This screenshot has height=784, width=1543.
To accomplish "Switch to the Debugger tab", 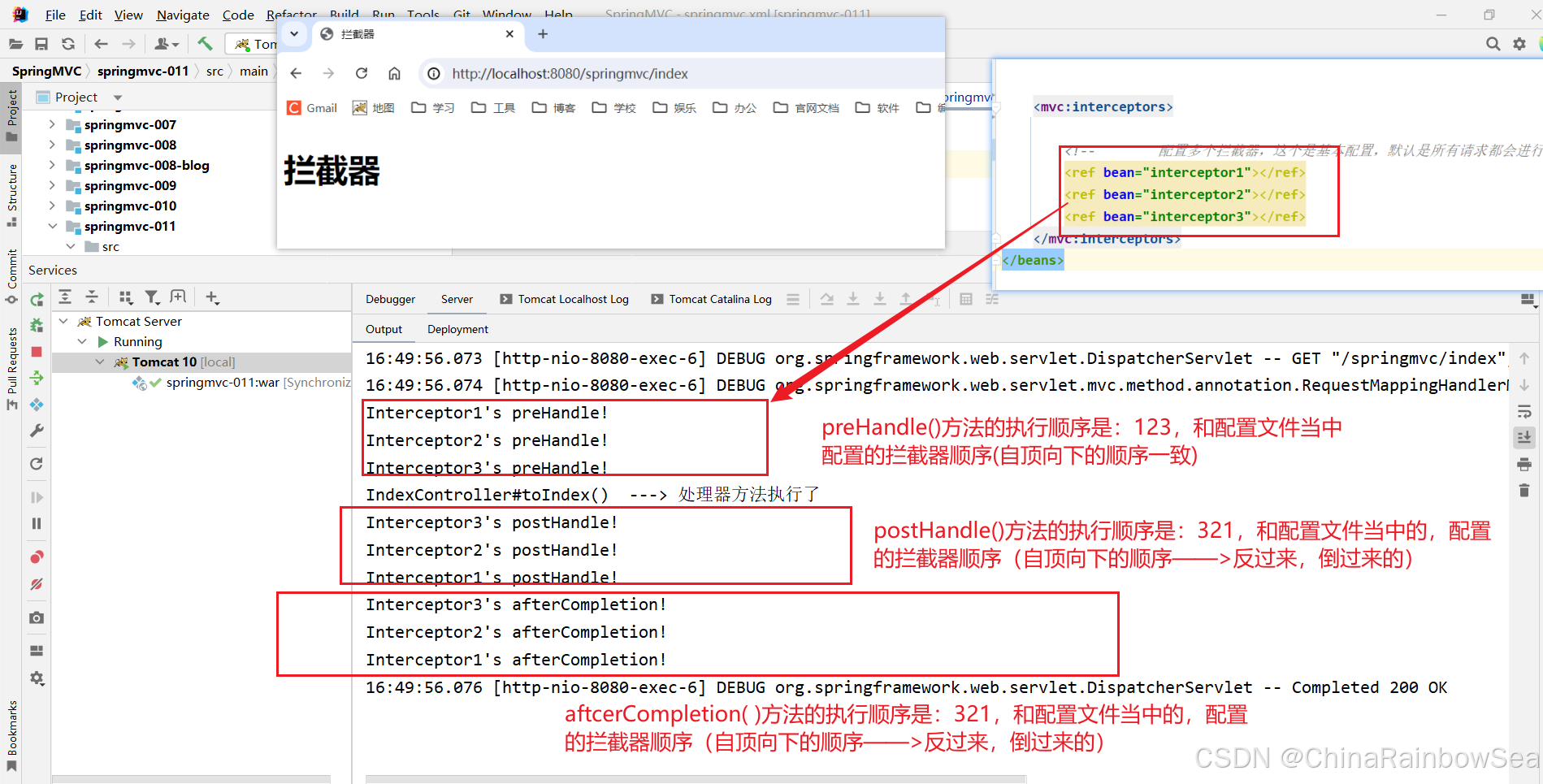I will tap(390, 299).
